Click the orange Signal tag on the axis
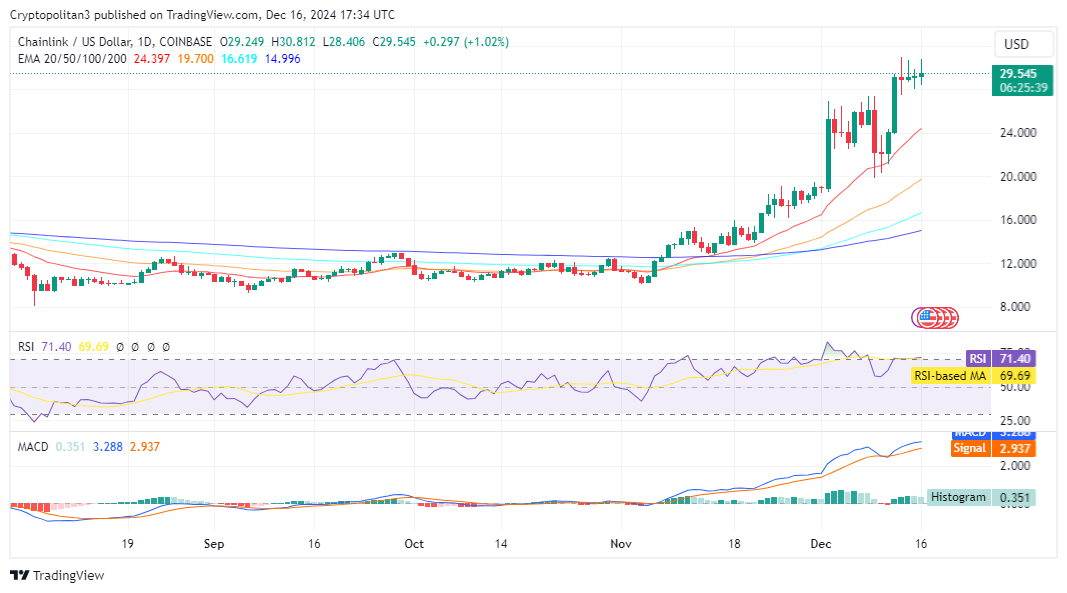Screen dimensions: 1067x593 (x=970, y=448)
